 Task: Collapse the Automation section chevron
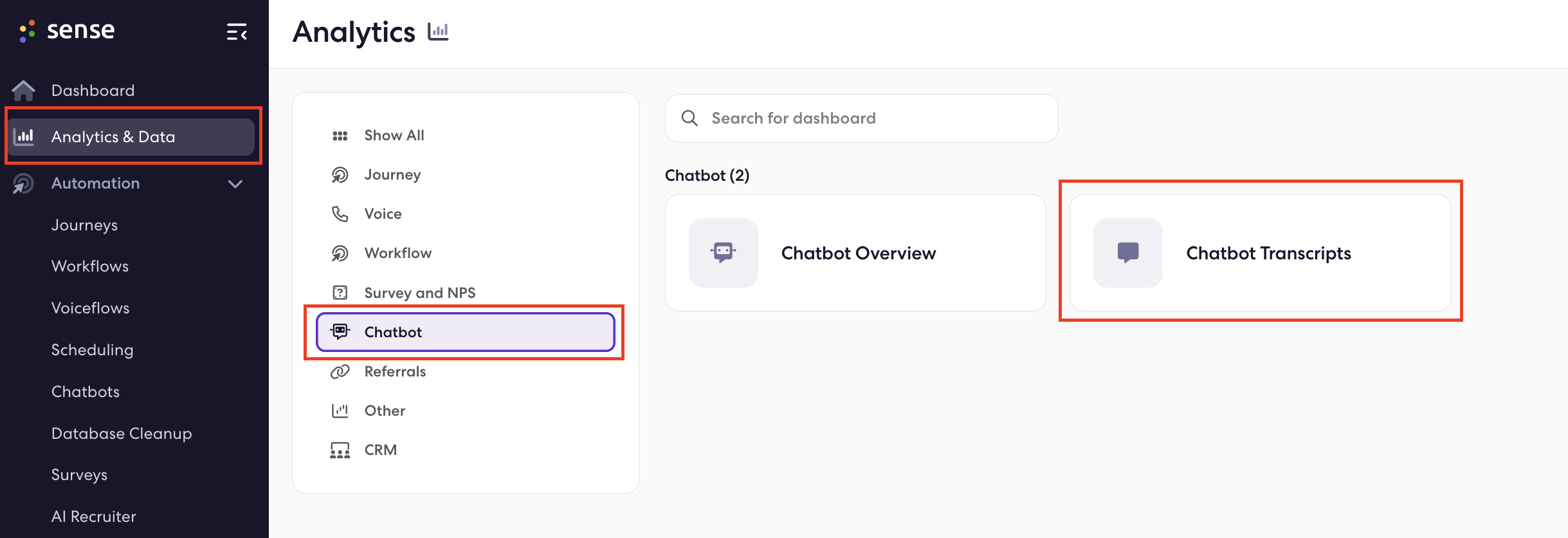tap(235, 183)
